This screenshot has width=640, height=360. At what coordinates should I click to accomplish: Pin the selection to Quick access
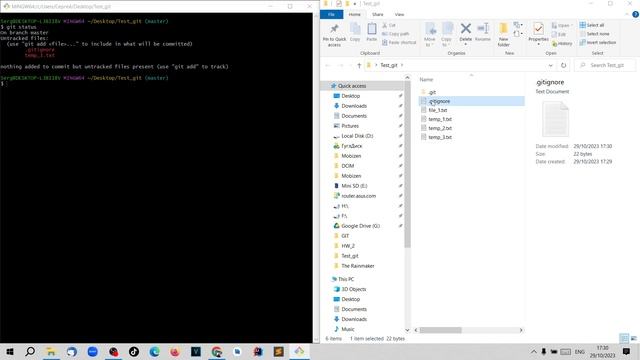tap(334, 34)
